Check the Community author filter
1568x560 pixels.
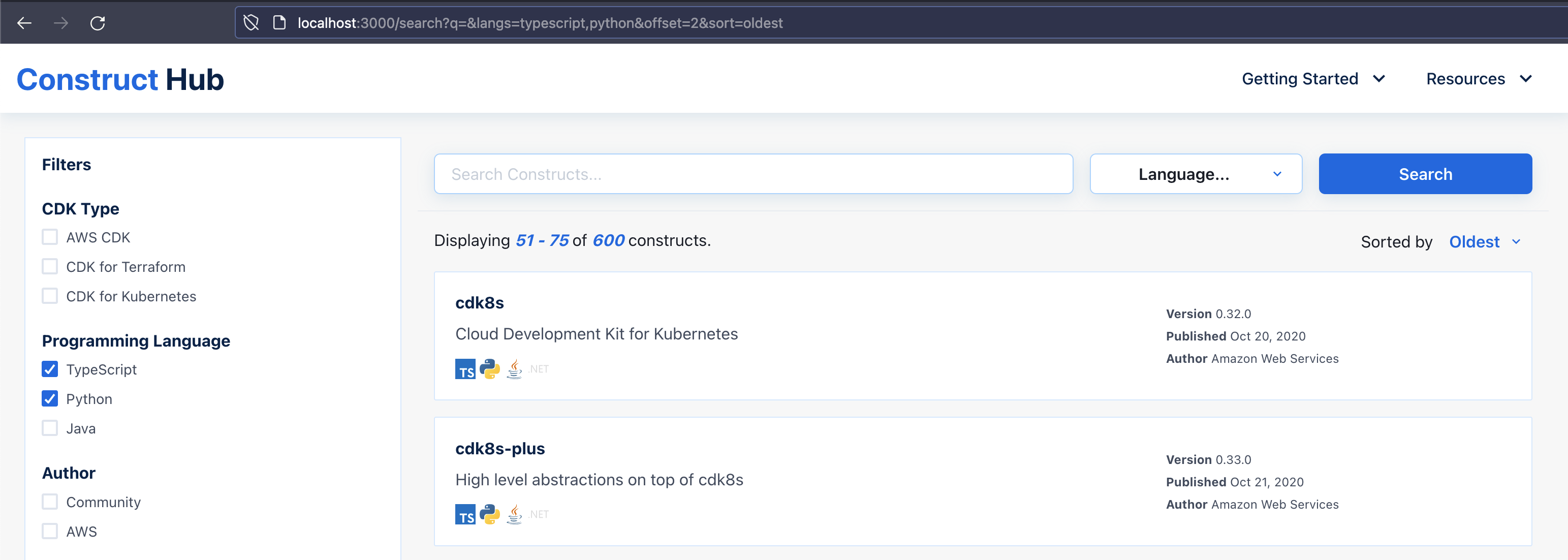point(49,502)
